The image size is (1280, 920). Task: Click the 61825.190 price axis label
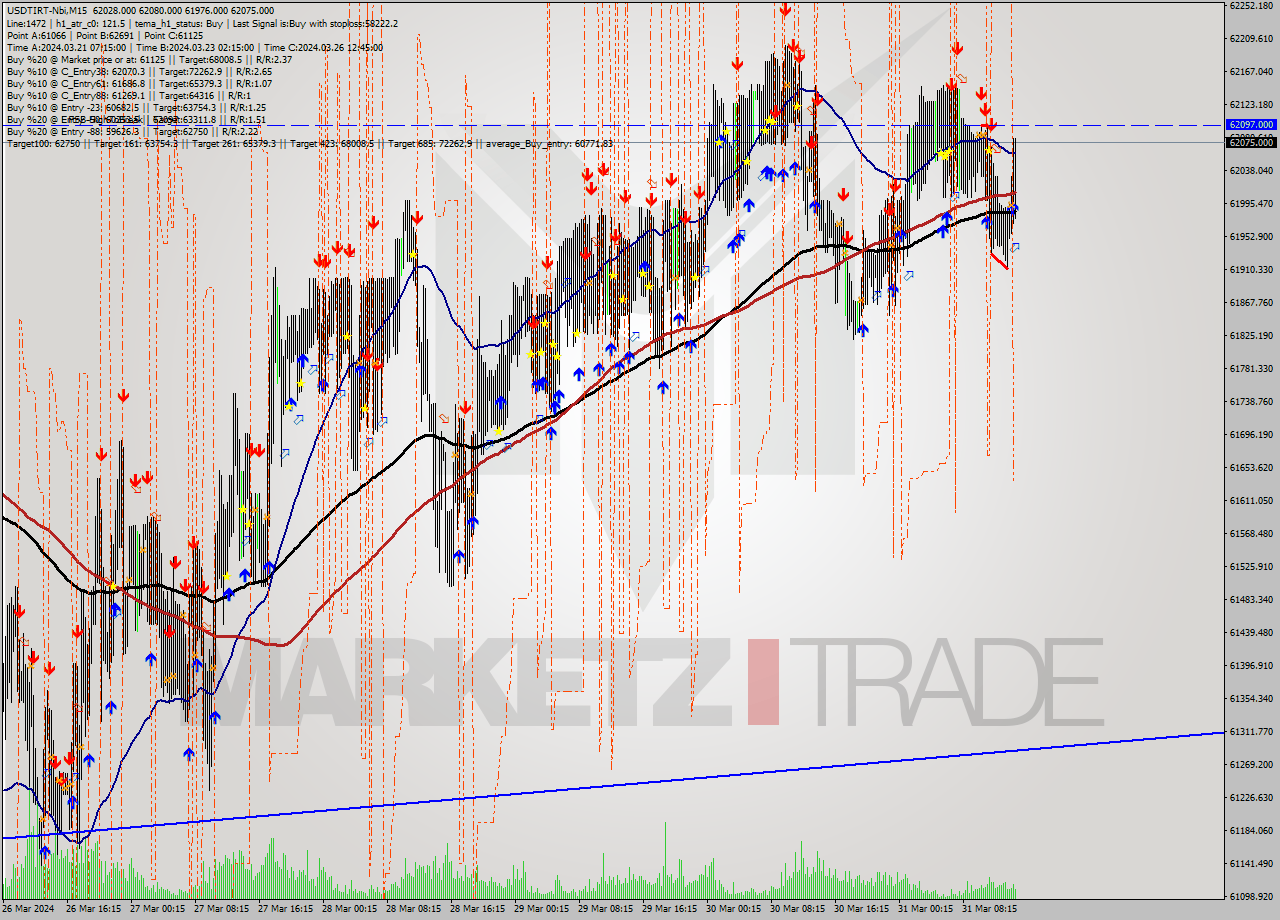tap(1253, 335)
